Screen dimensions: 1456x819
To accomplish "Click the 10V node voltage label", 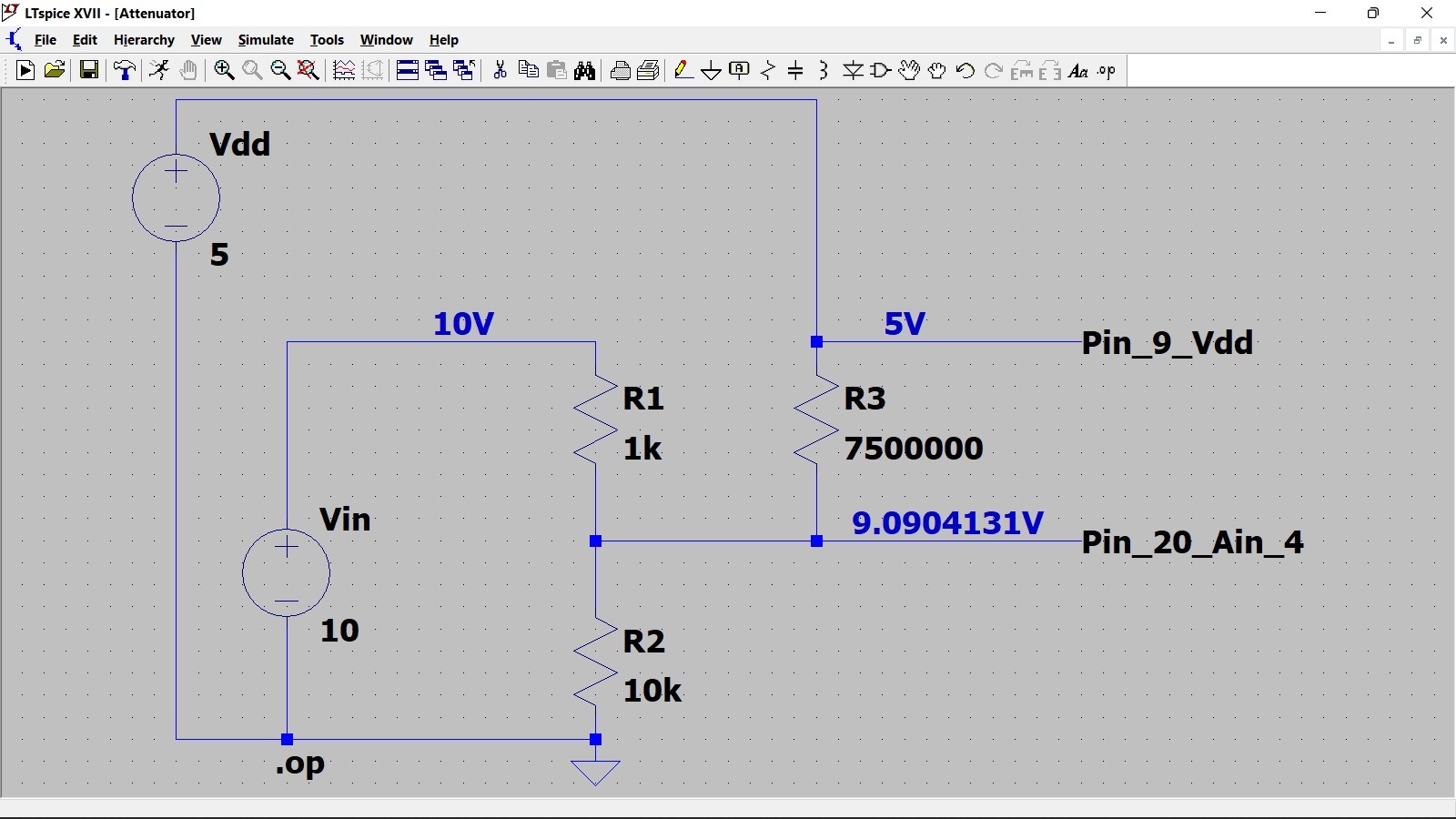I will coord(464,324).
